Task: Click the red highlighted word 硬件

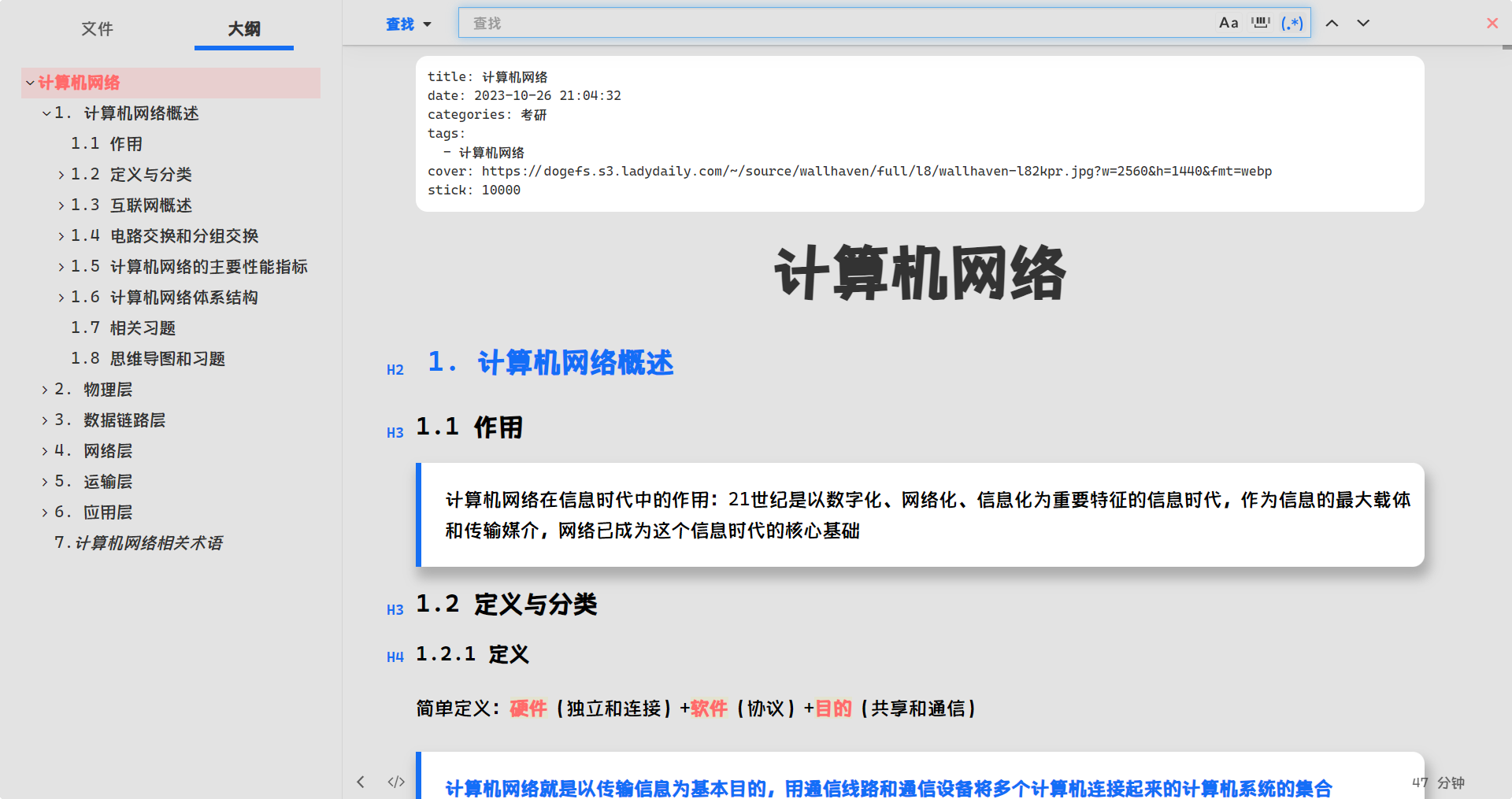Action: point(528,708)
